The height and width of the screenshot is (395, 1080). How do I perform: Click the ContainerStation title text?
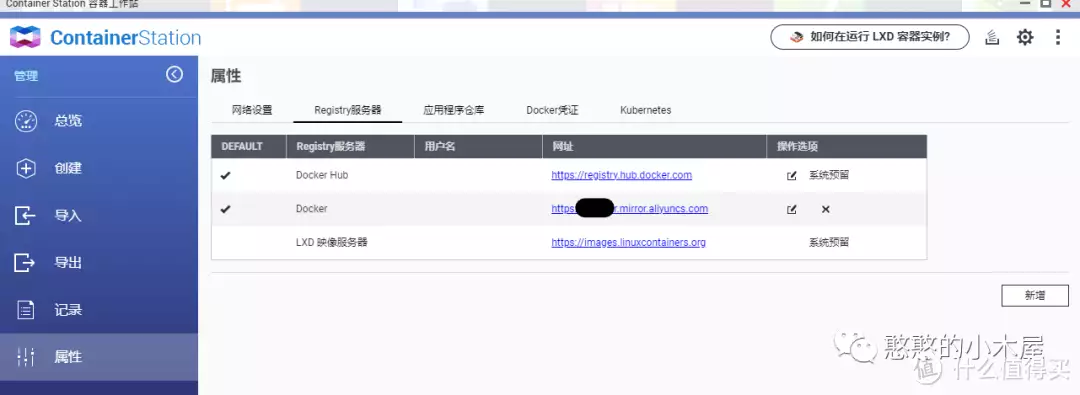click(x=125, y=37)
